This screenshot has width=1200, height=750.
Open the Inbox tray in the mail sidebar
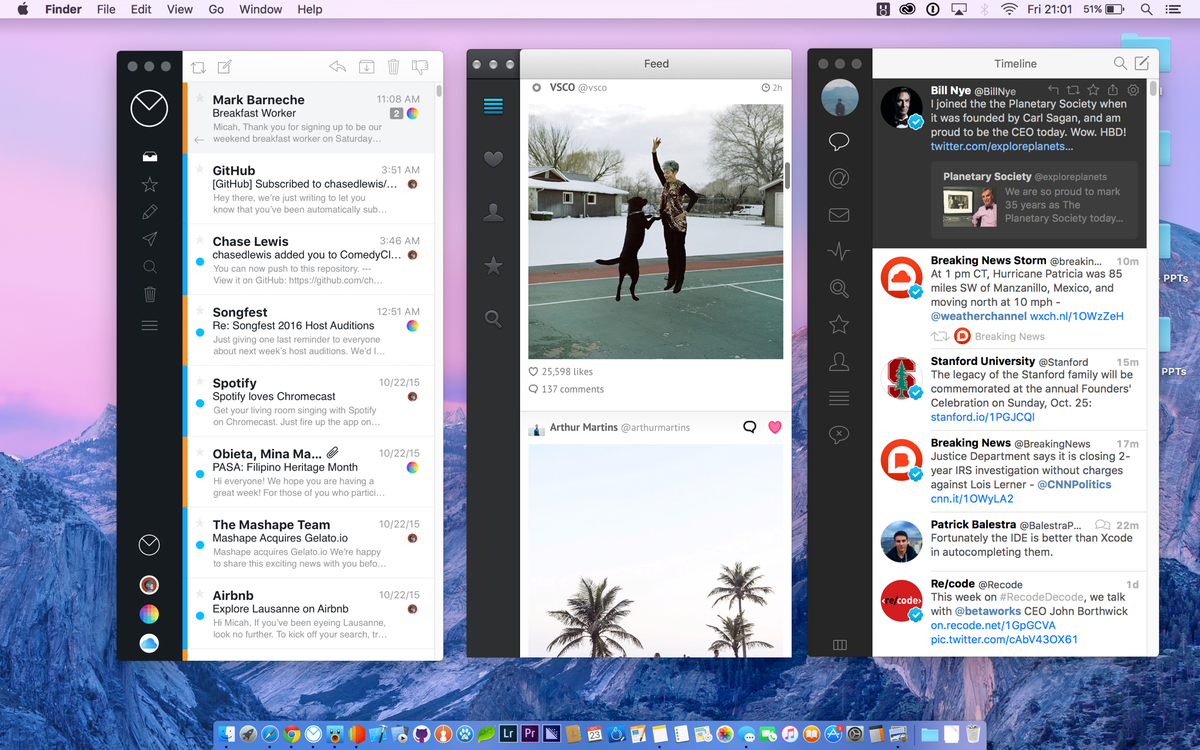pyautogui.click(x=149, y=157)
